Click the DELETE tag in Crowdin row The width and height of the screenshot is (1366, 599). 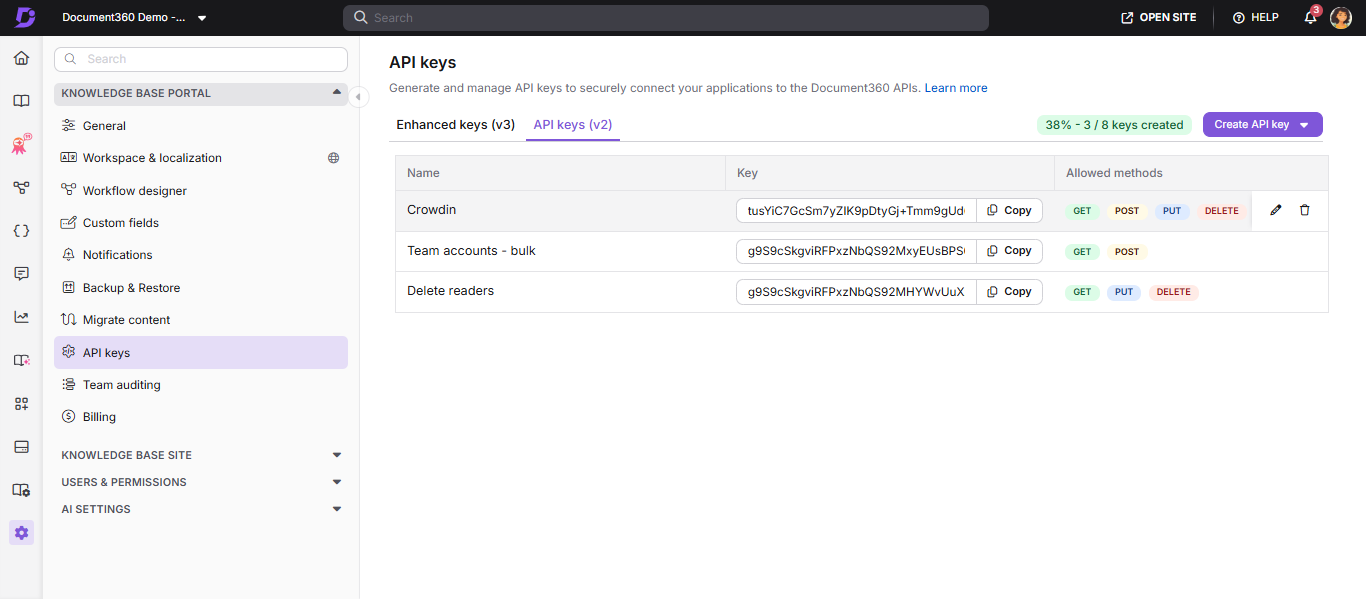[x=1221, y=211]
